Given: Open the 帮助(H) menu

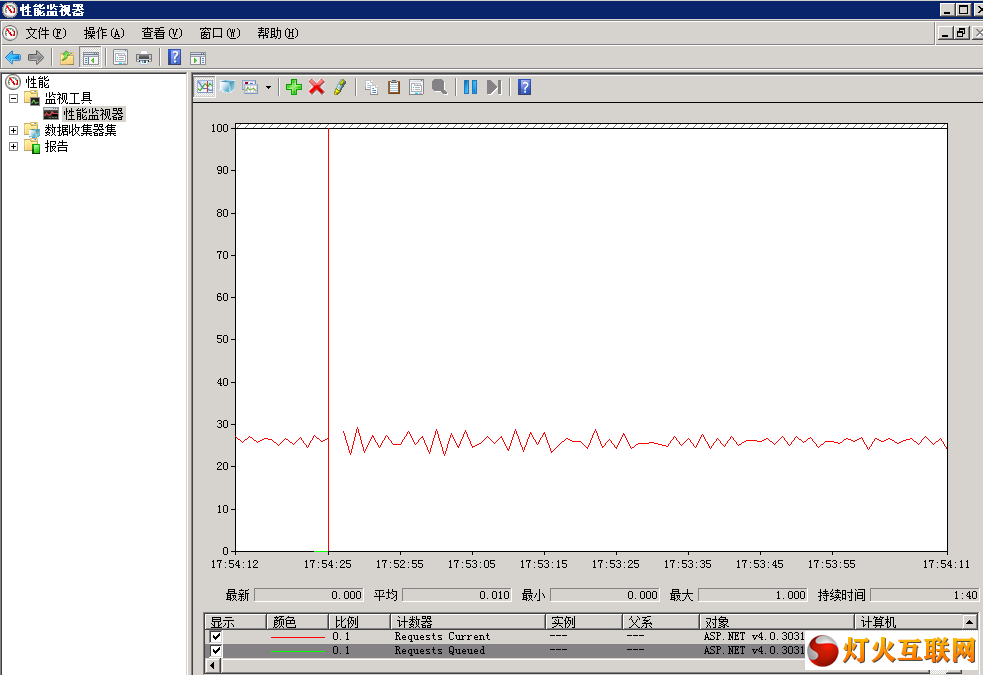Looking at the screenshot, I should pyautogui.click(x=278, y=33).
